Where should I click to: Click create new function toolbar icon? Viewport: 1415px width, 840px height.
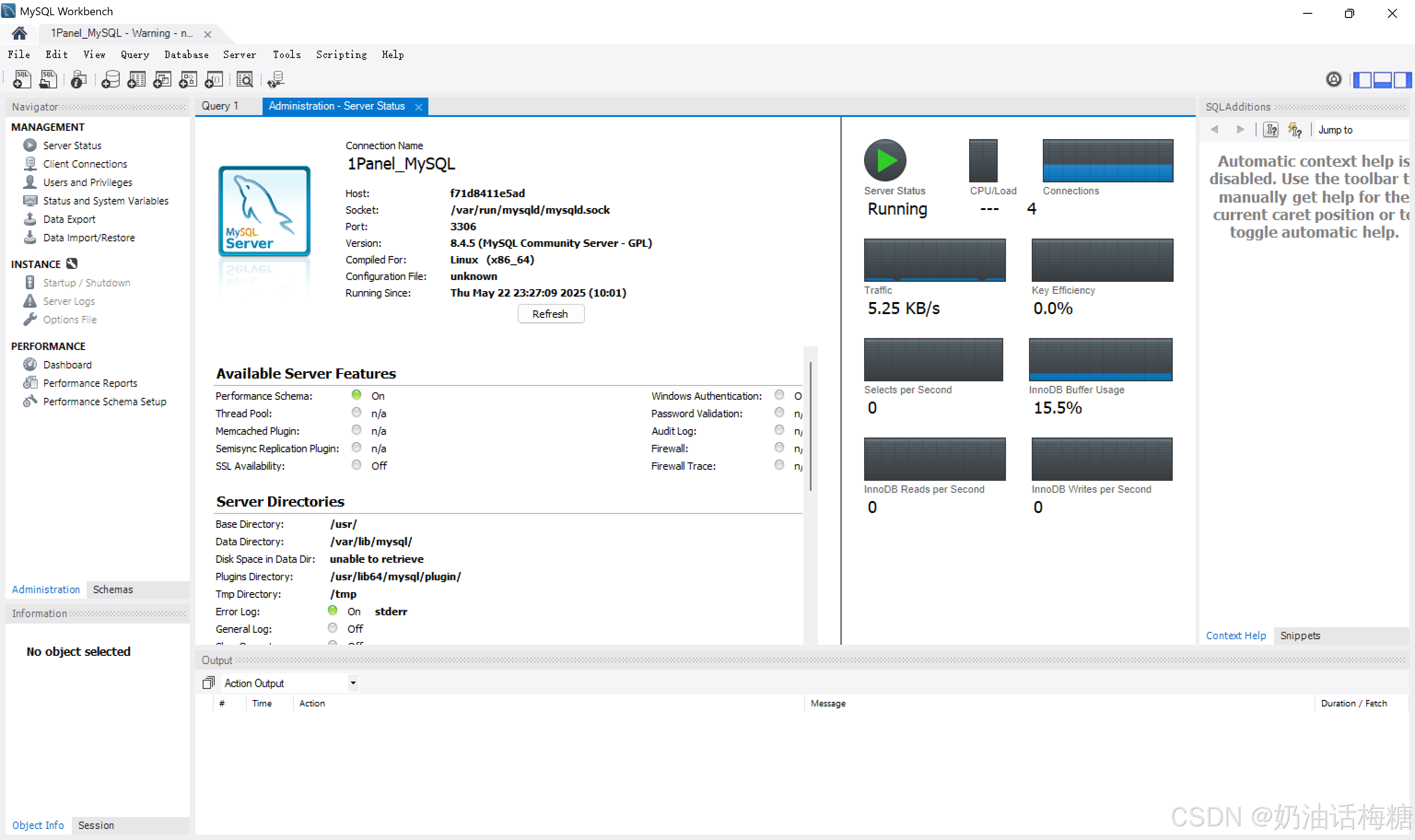pos(214,79)
